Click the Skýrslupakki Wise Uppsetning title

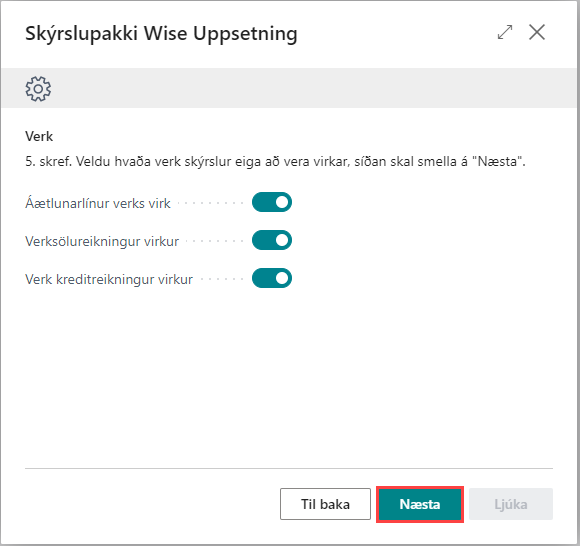pyautogui.click(x=161, y=34)
